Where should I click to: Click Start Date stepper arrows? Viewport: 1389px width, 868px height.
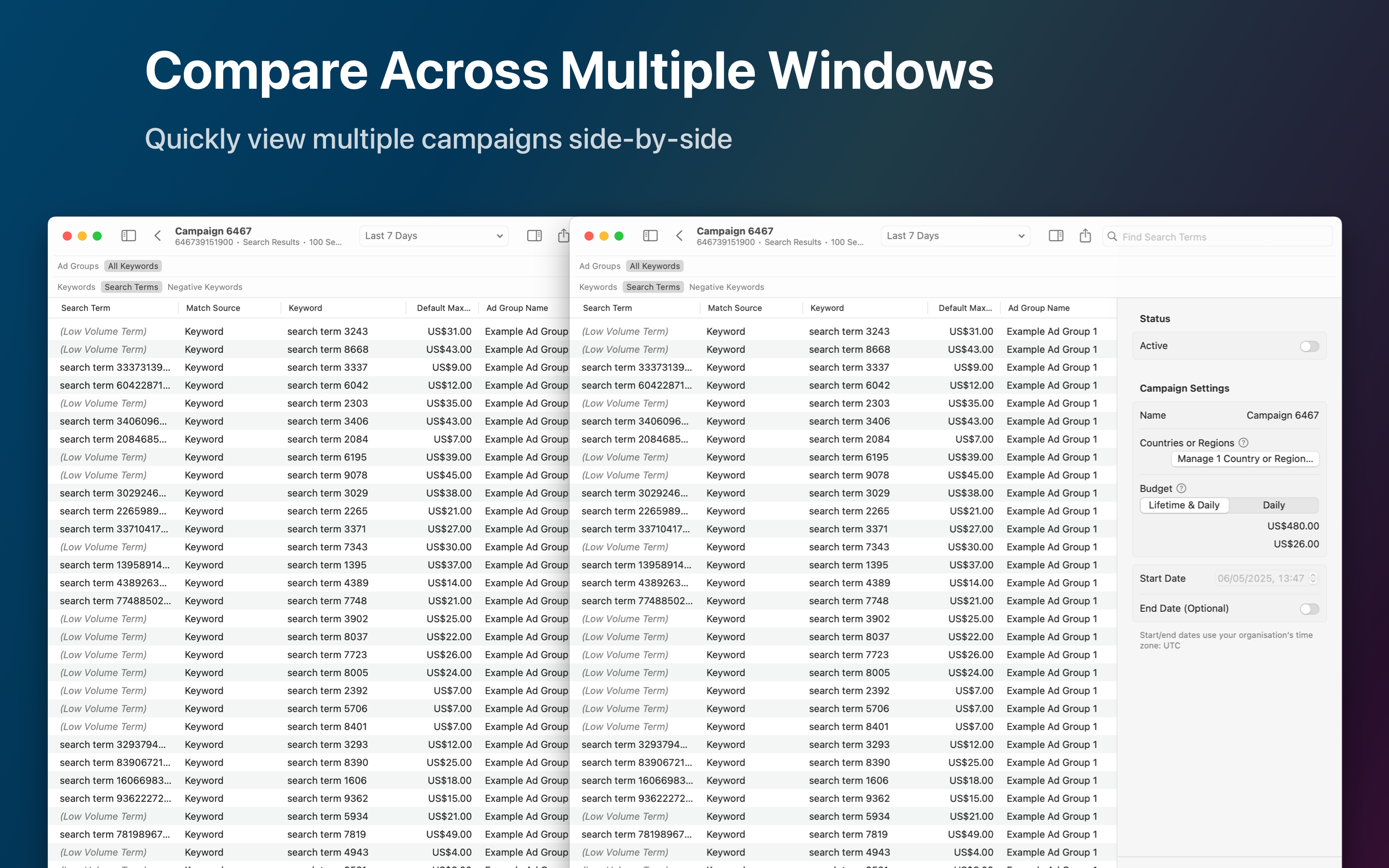pyautogui.click(x=1313, y=578)
